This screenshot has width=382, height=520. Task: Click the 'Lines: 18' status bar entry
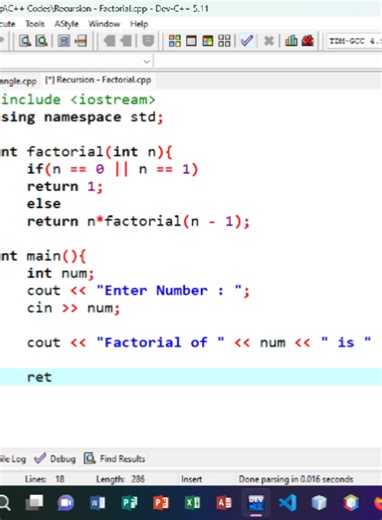point(45,479)
